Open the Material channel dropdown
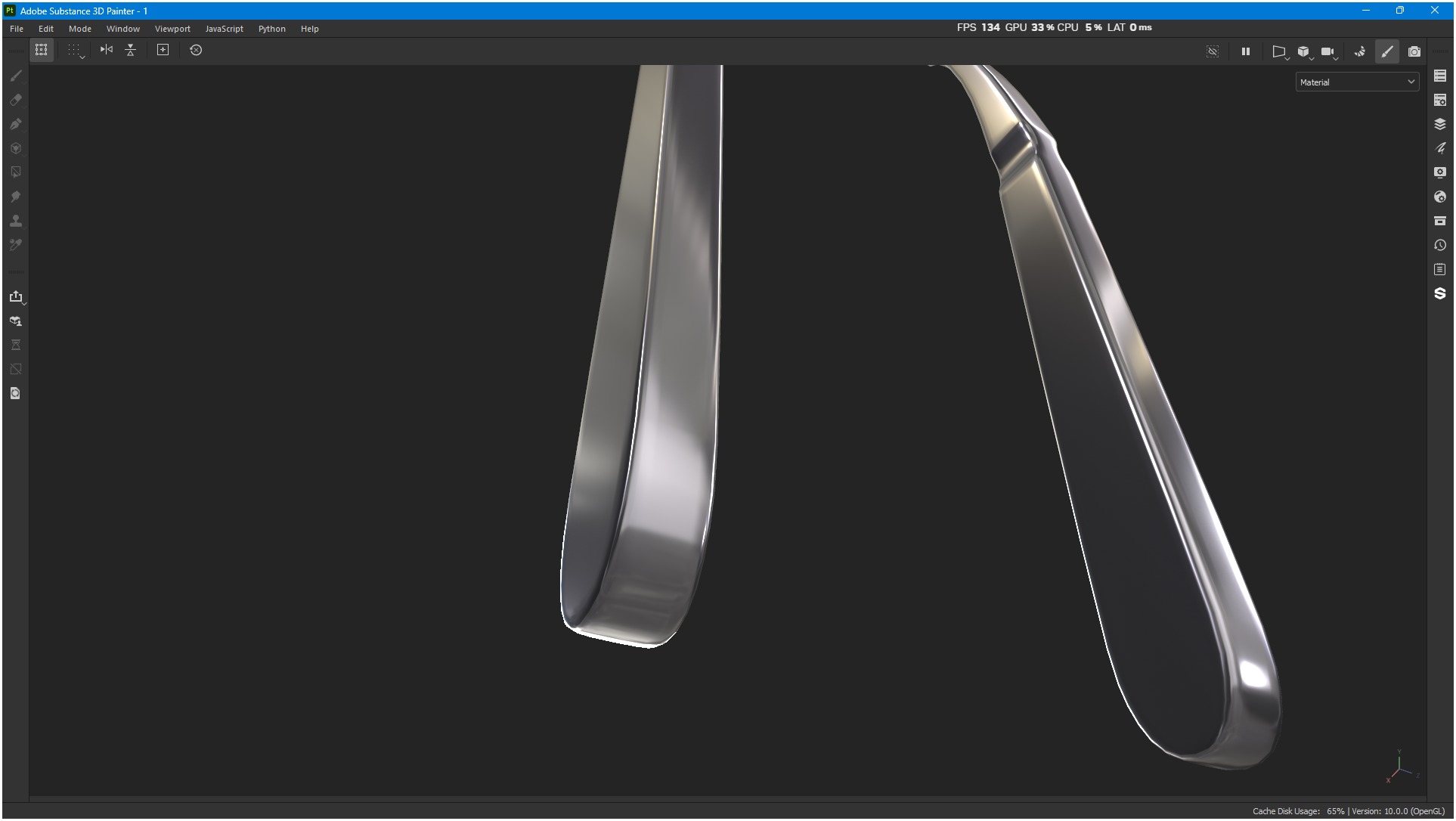 [x=1356, y=82]
